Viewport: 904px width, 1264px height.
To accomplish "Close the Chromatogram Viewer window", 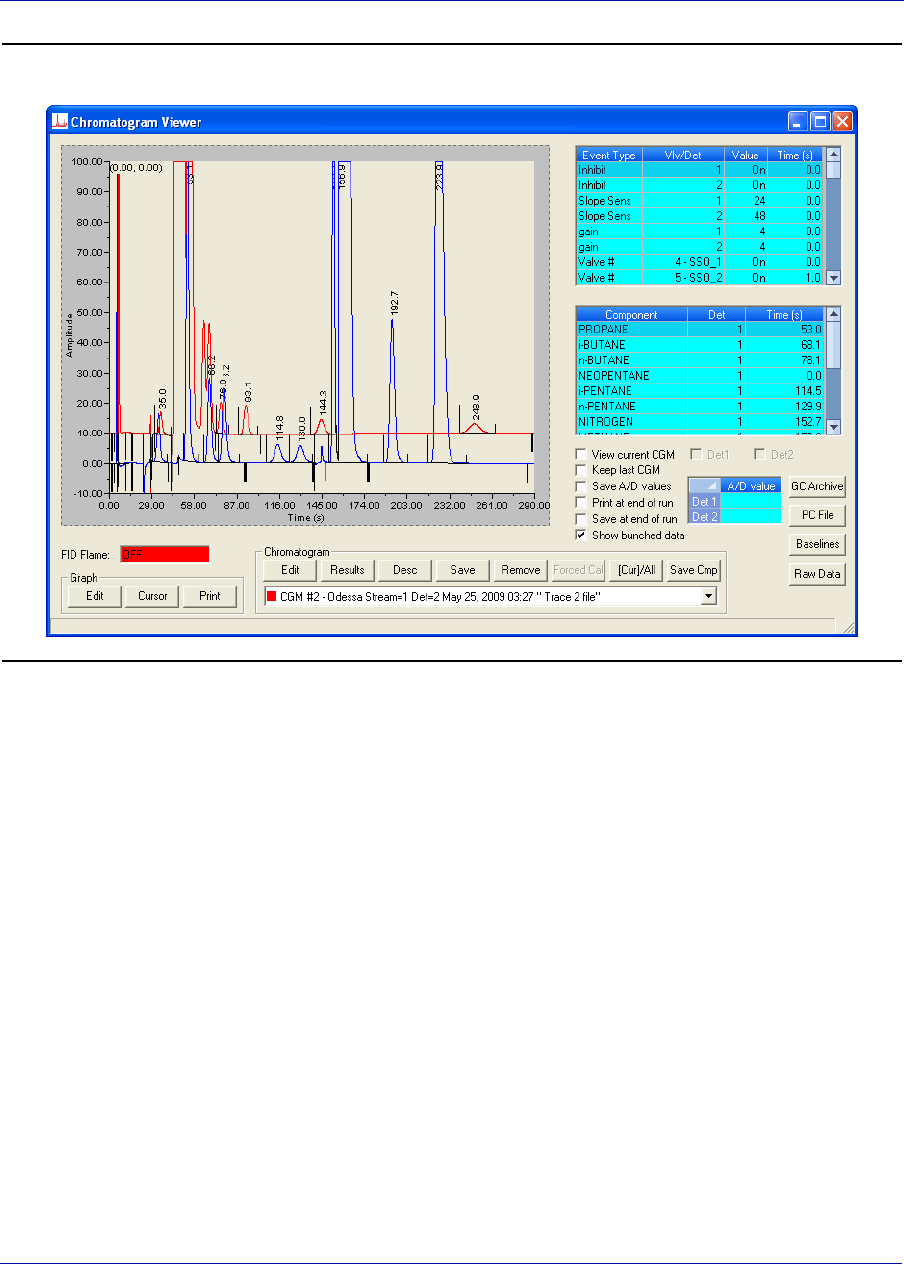I will (x=842, y=122).
